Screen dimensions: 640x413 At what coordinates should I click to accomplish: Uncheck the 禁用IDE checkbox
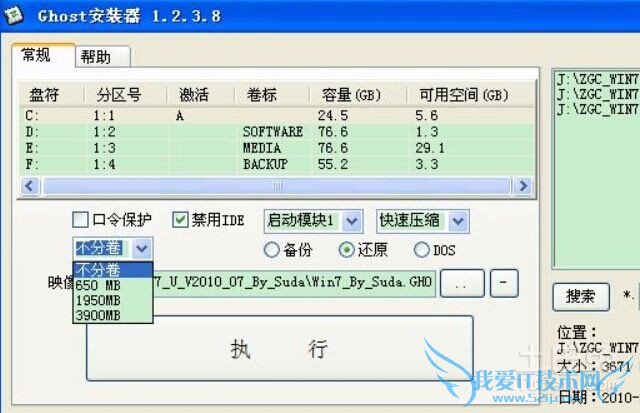(180, 220)
